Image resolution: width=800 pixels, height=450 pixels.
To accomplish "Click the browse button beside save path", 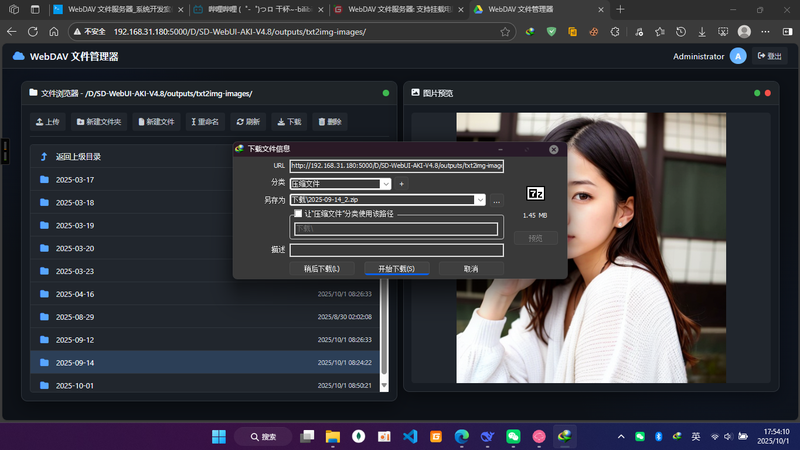I will pyautogui.click(x=497, y=200).
